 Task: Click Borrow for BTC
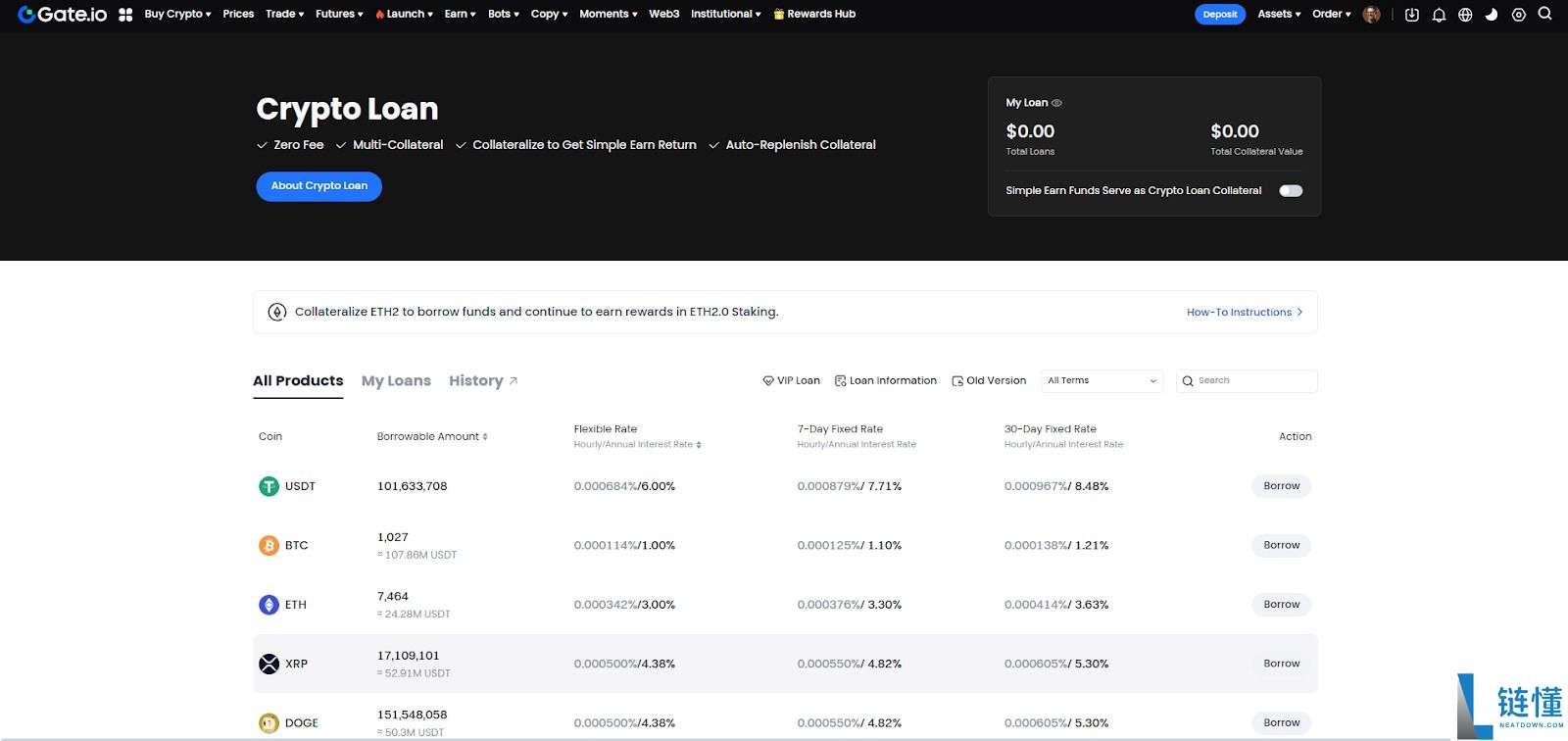tap(1281, 545)
